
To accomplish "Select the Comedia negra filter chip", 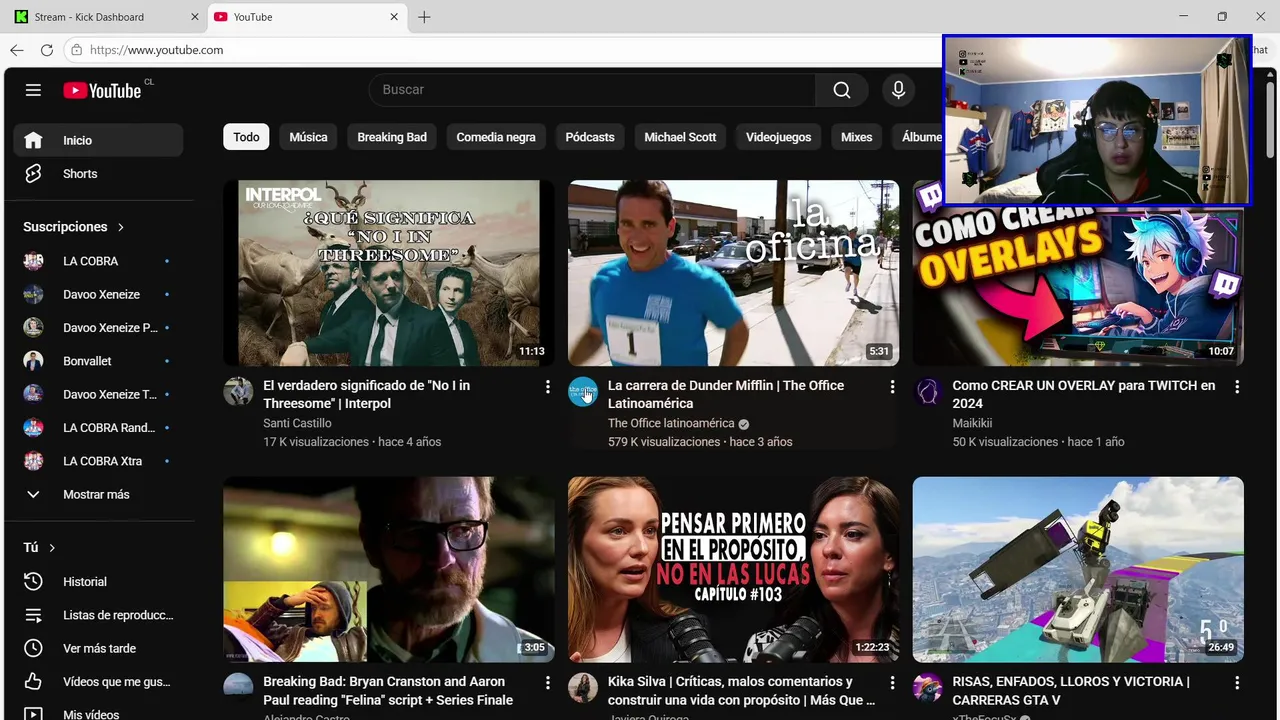I will [496, 137].
